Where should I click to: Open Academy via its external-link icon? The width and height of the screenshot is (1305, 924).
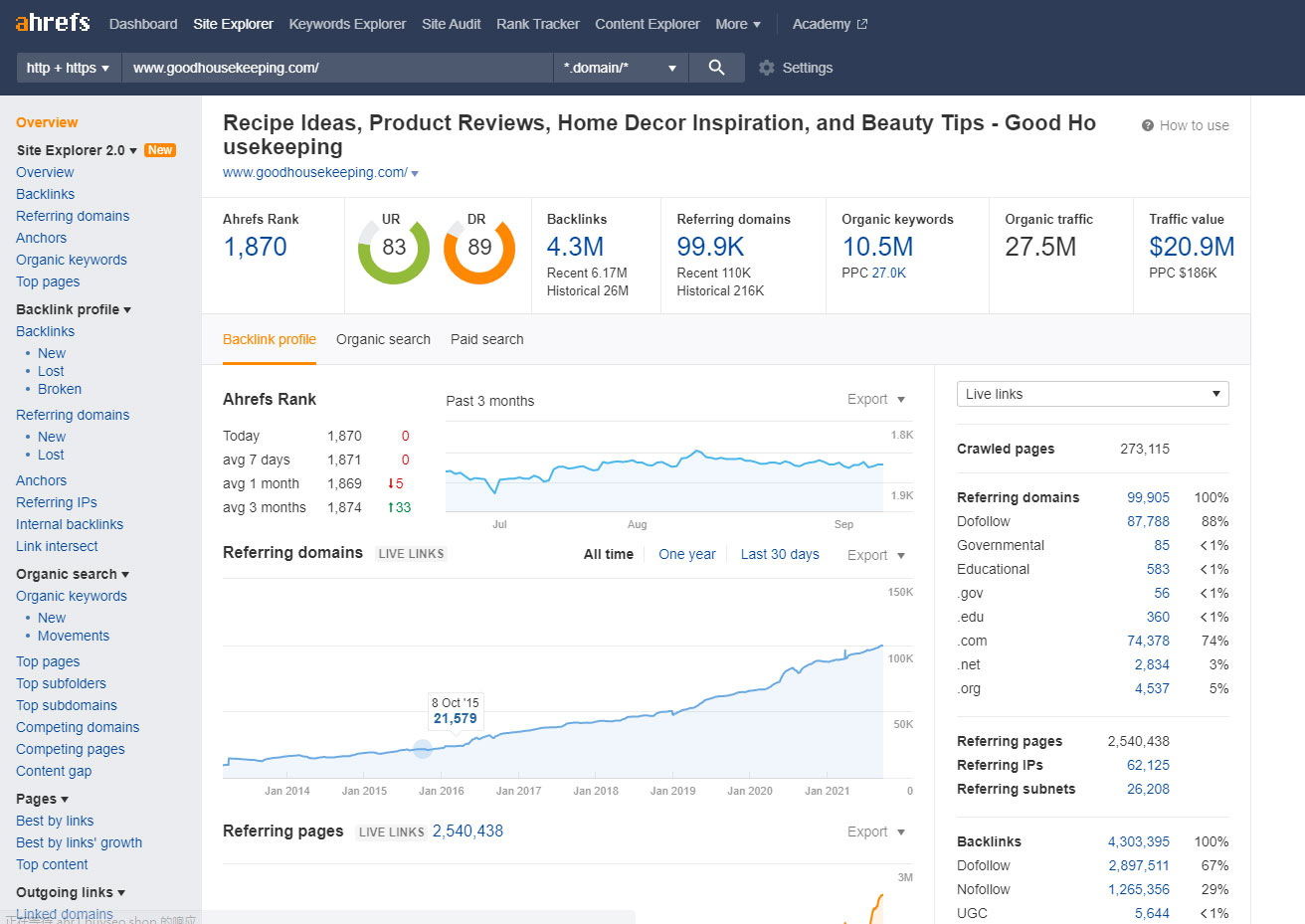pos(861,23)
